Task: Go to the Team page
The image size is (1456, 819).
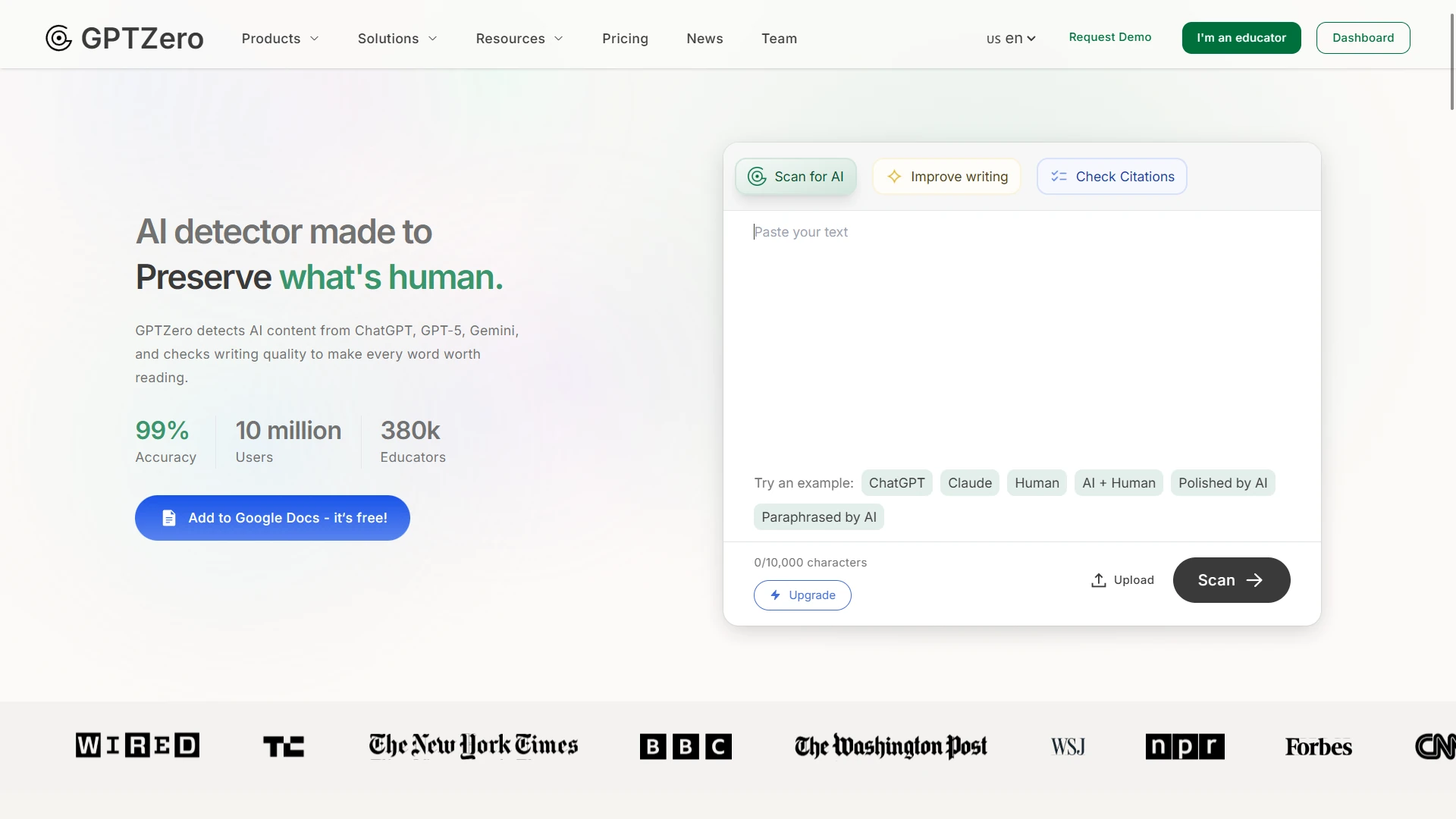Action: 779,39
